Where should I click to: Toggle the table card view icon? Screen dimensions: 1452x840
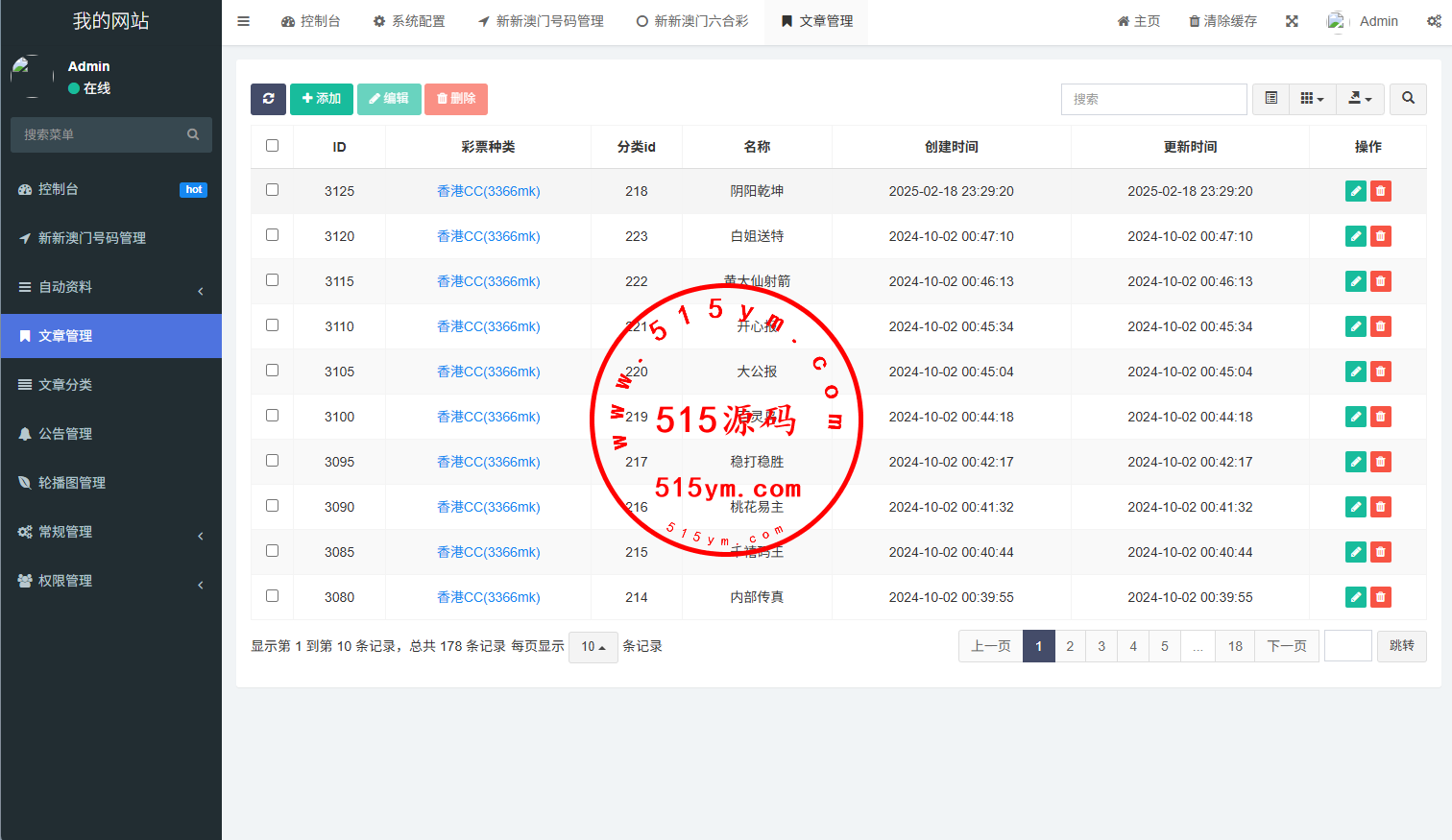tap(1270, 99)
